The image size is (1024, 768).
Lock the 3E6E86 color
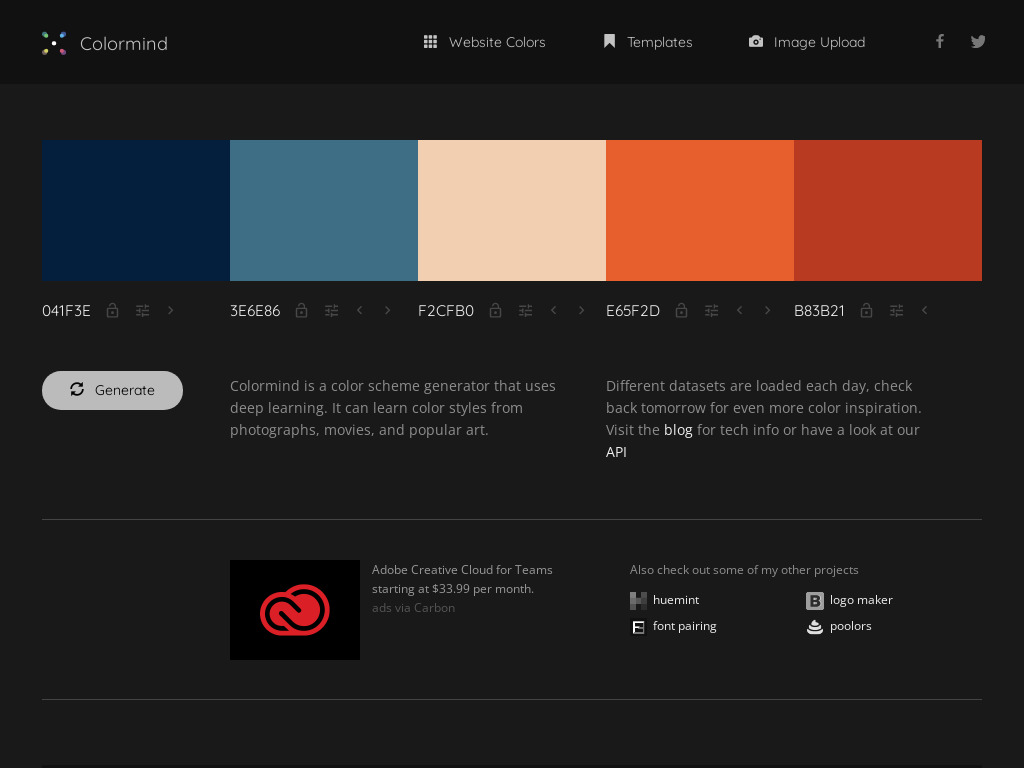point(301,310)
